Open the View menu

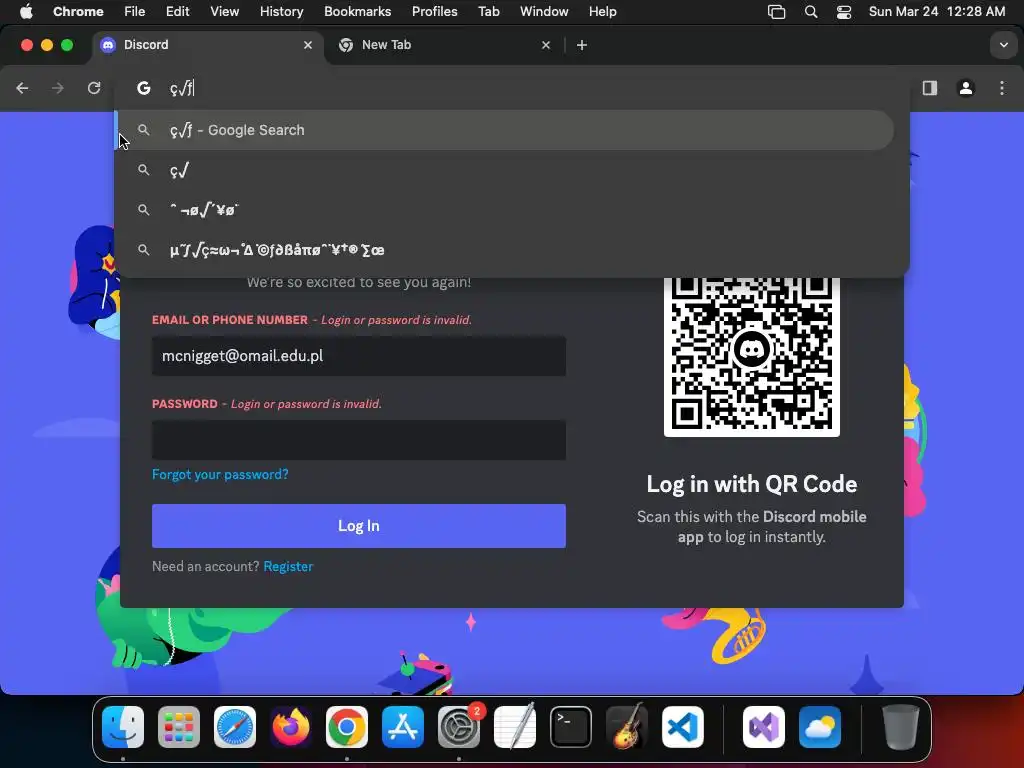pos(224,12)
